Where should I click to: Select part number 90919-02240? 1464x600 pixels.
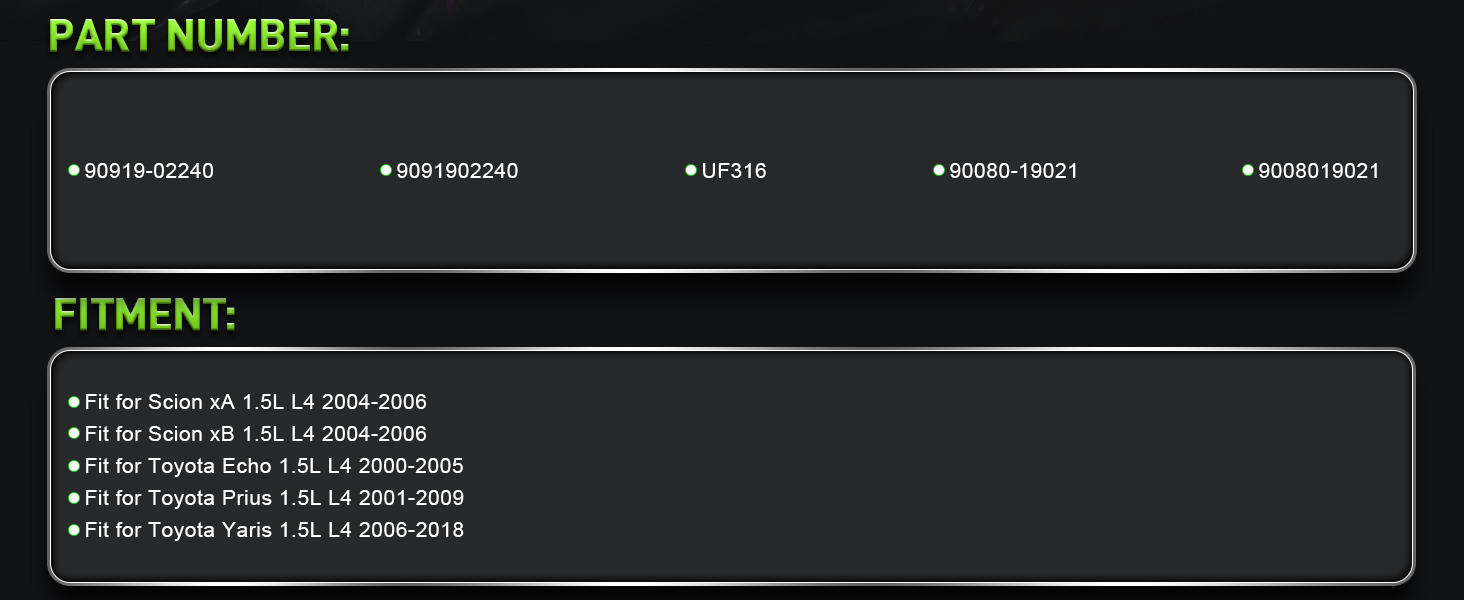149,171
